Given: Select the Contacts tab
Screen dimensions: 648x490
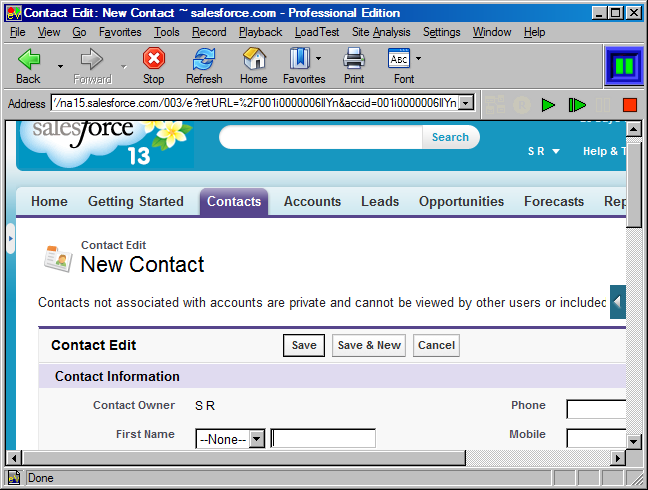Looking at the screenshot, I should [x=234, y=201].
